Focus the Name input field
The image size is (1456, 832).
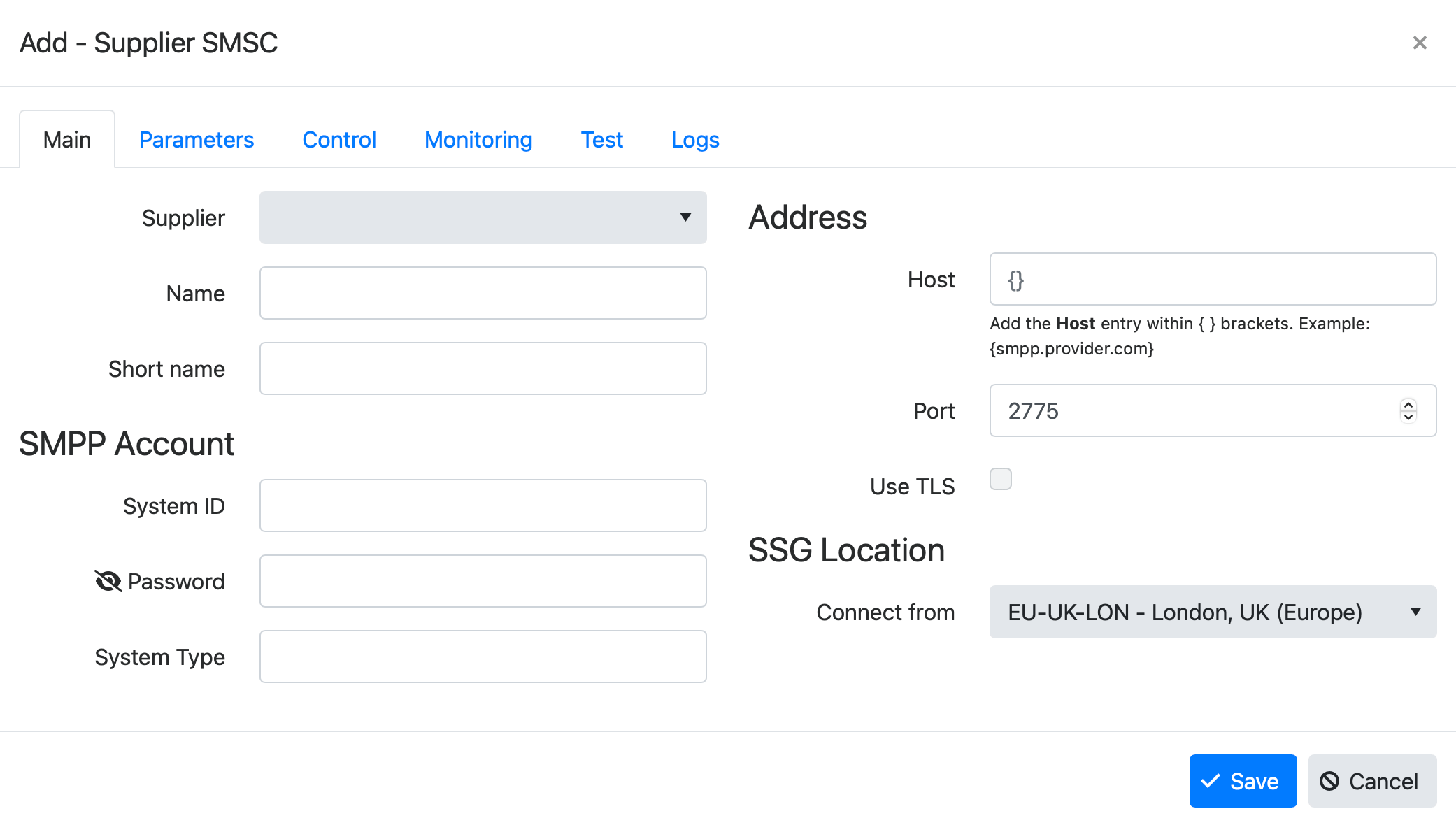point(483,293)
